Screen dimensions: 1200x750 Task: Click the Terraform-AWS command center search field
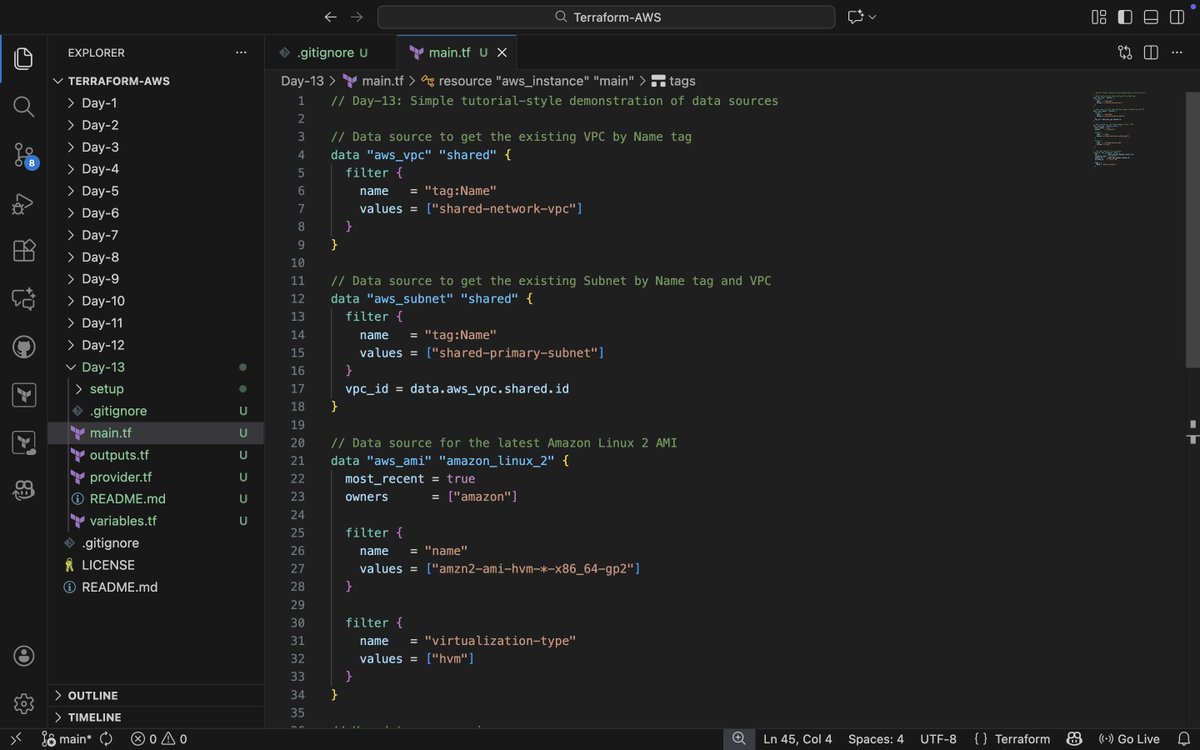606,17
